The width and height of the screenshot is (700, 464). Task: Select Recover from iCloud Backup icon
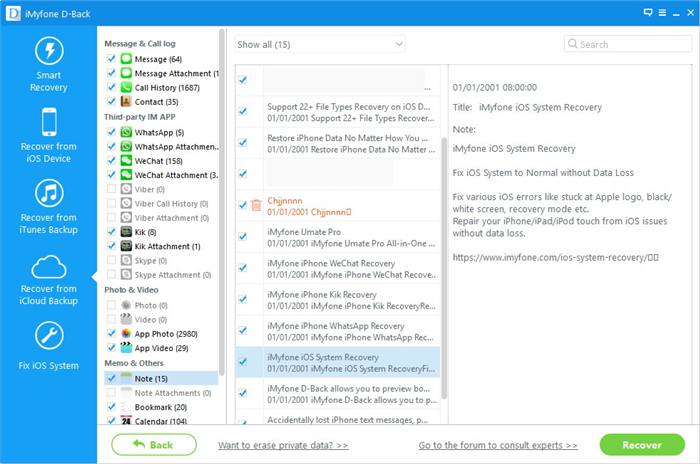[x=49, y=266]
